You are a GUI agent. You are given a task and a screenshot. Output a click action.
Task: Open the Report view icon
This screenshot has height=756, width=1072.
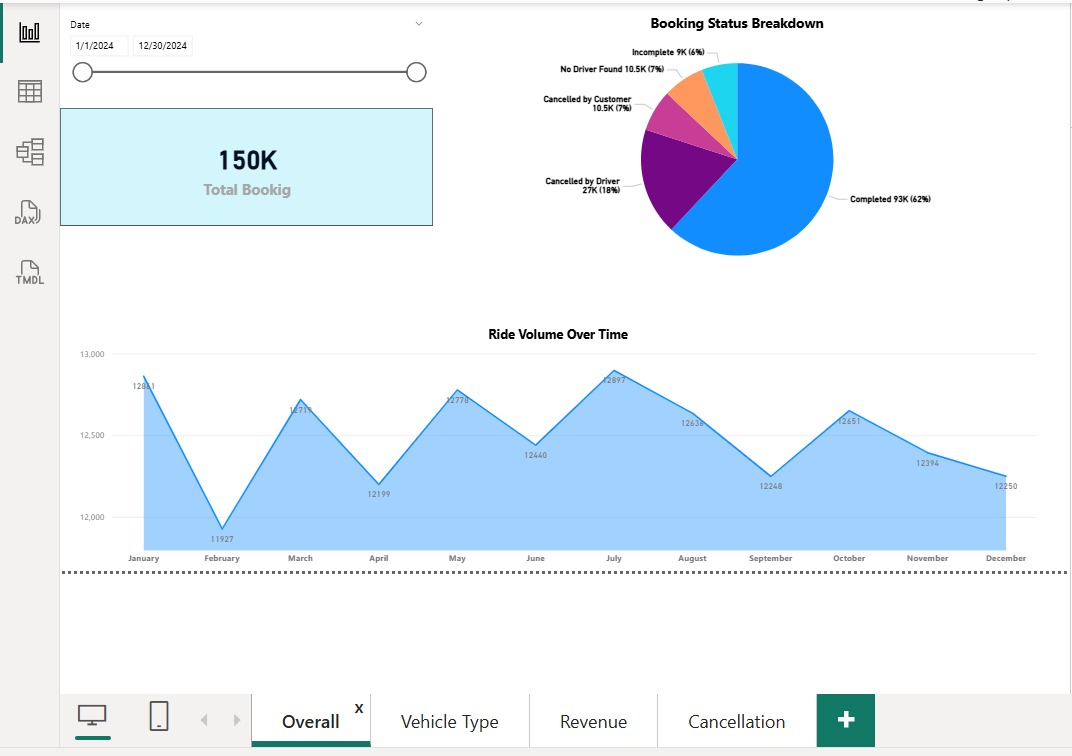(29, 32)
